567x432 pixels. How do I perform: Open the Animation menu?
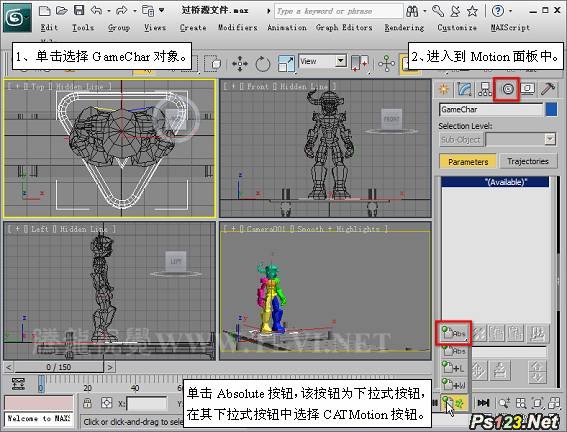pos(287,27)
